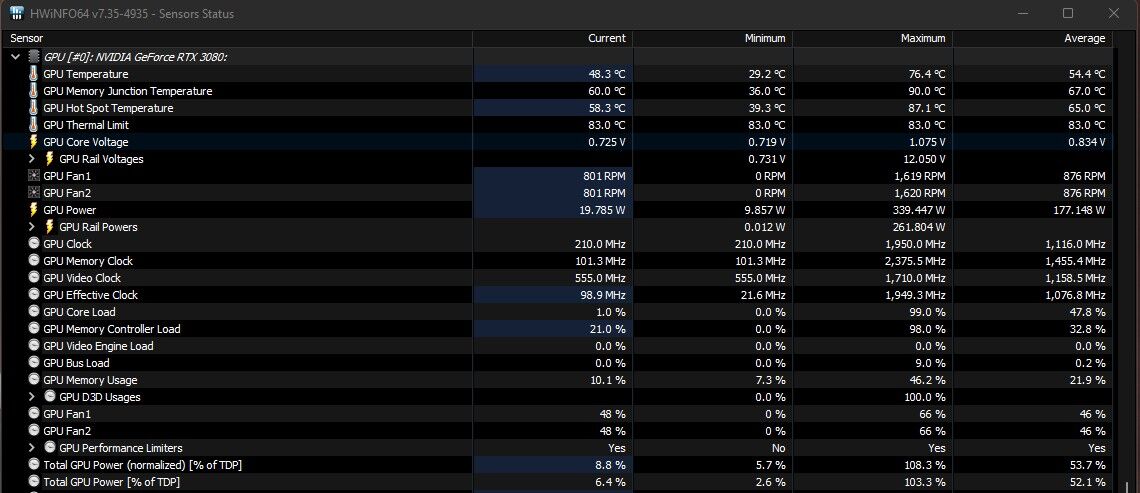Click the average GPU Memory Junction Temperature value 67.0 °C
Image resolution: width=1140 pixels, height=493 pixels.
(x=1087, y=91)
